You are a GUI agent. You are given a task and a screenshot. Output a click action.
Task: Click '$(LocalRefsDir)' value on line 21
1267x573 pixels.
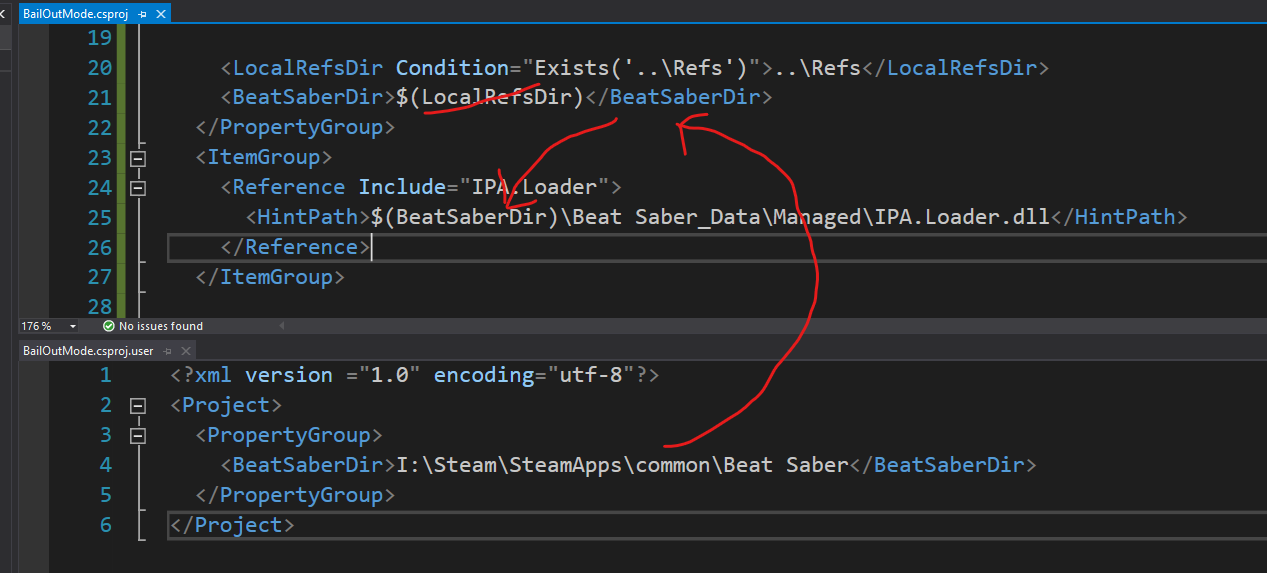[490, 98]
